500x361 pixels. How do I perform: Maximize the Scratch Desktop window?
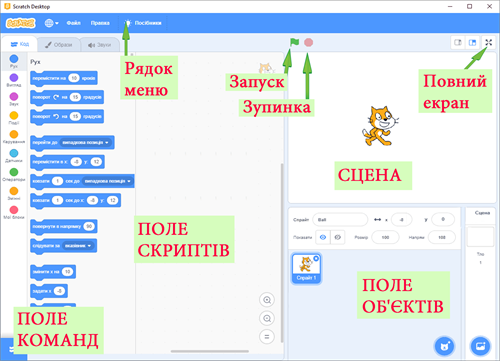[469, 6]
